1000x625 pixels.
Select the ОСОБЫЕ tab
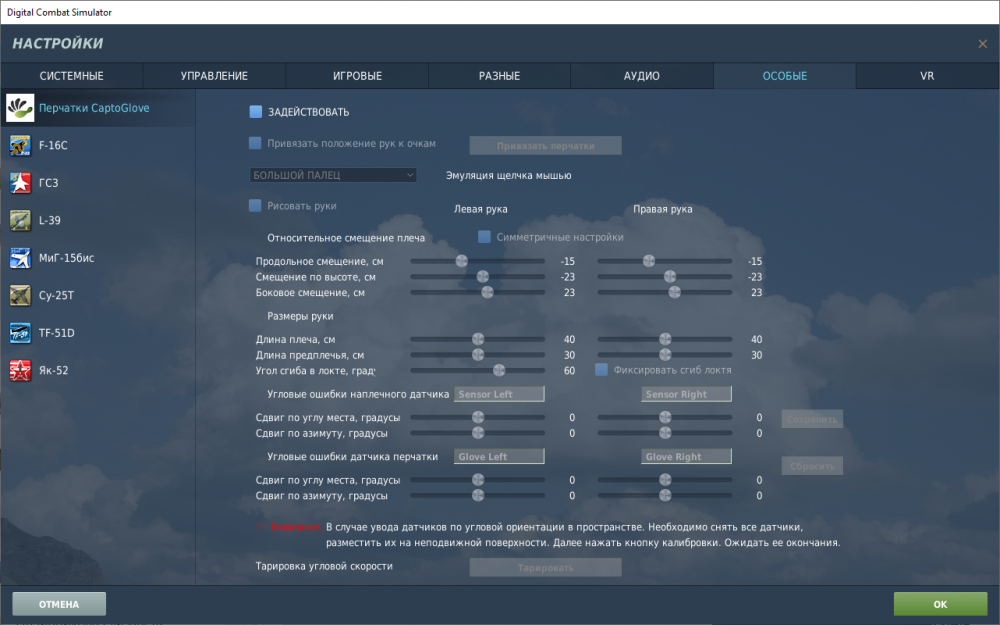click(x=784, y=76)
